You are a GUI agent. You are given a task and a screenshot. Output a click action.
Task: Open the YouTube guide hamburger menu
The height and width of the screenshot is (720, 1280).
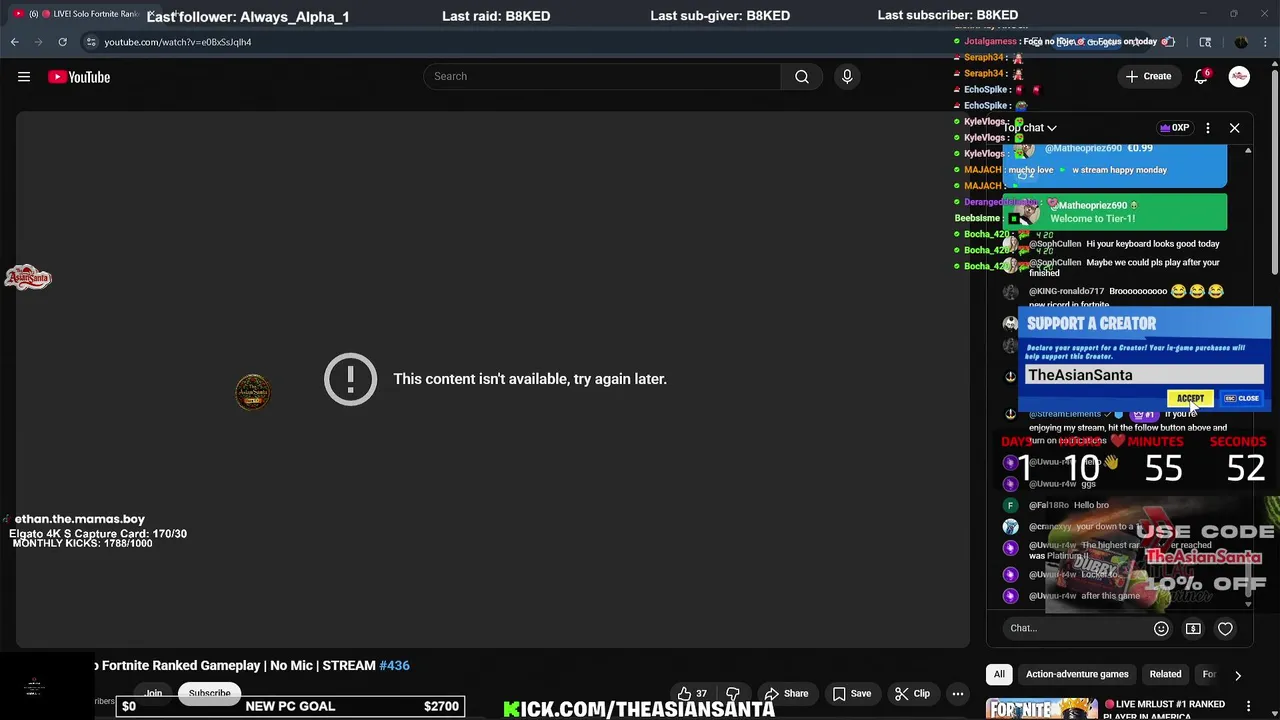[x=24, y=77]
